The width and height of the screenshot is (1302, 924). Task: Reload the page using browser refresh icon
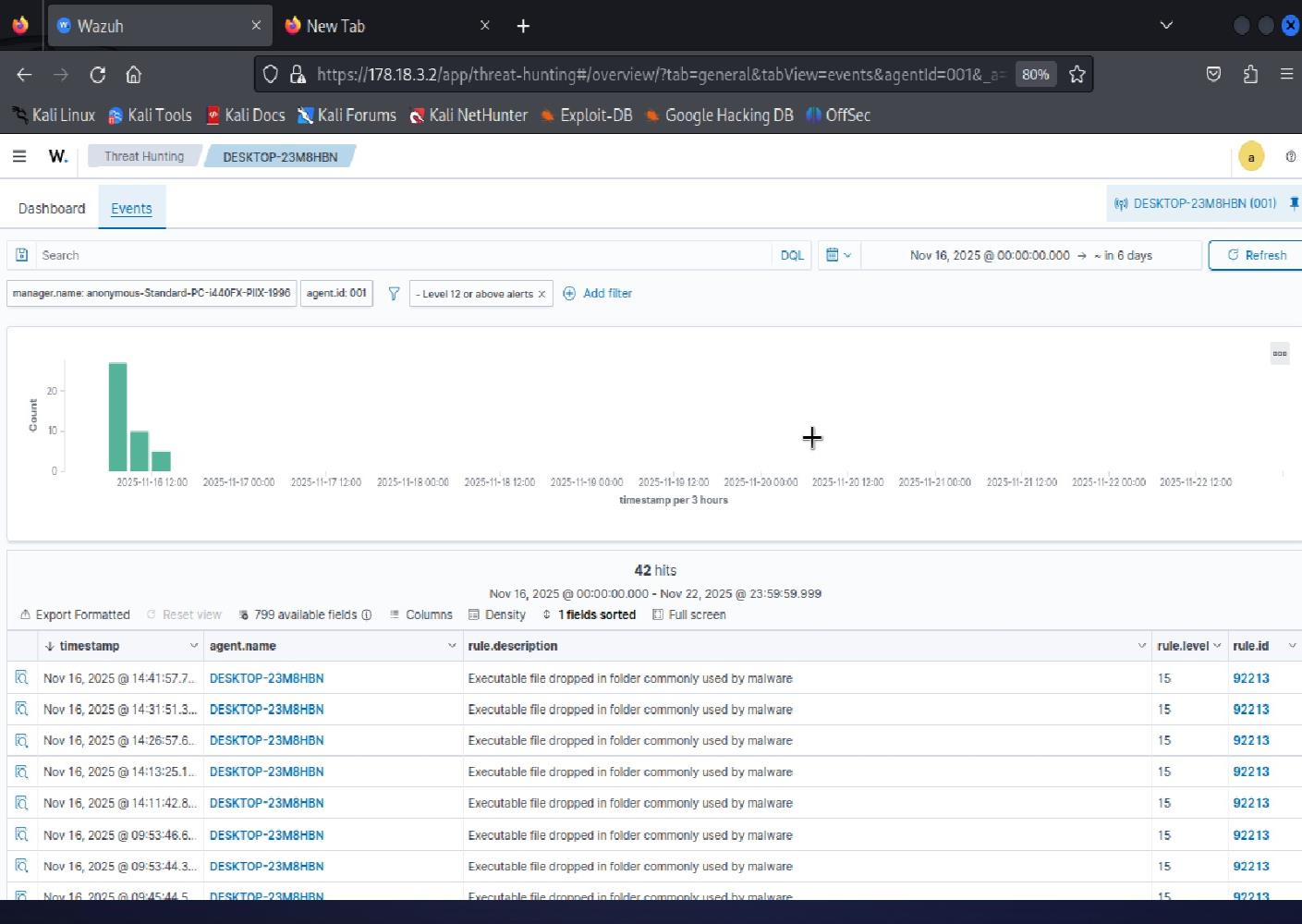pyautogui.click(x=97, y=75)
